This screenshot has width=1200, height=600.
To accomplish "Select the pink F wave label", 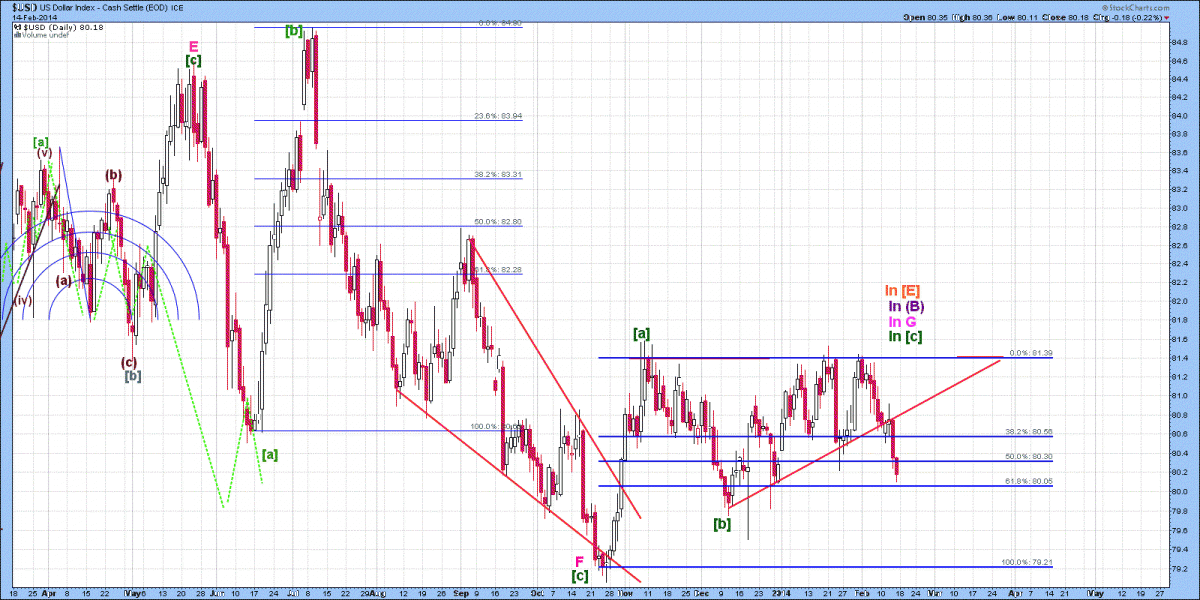I will 578,561.
